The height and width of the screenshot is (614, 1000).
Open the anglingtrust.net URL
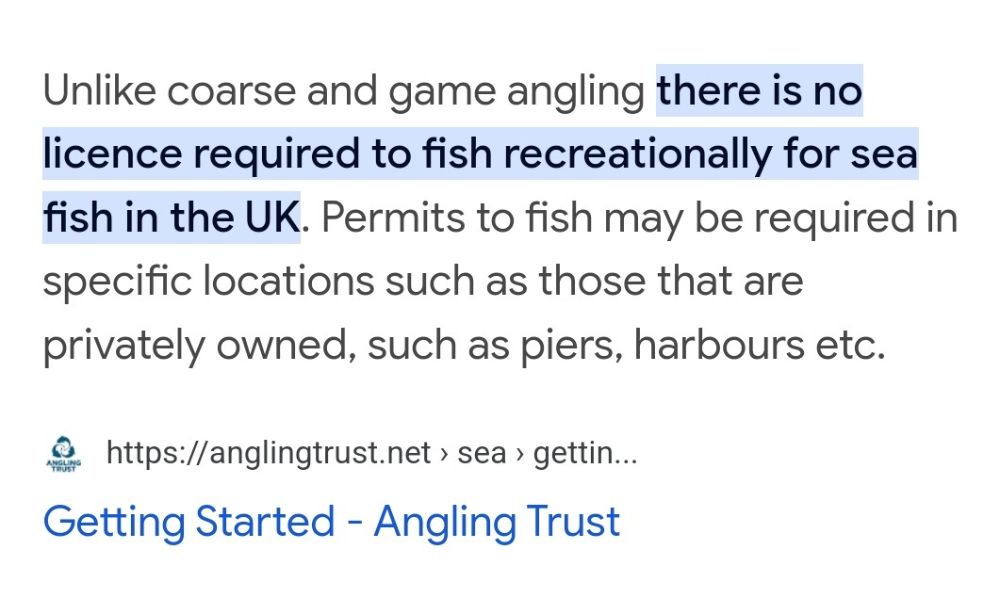[x=268, y=453]
